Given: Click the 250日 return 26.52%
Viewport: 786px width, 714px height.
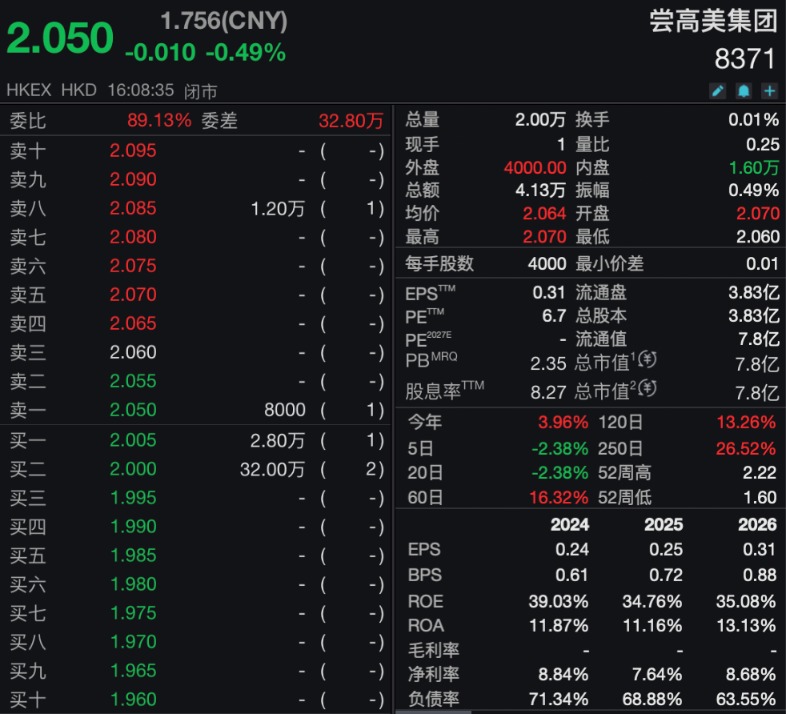Looking at the screenshot, I should pos(746,448).
